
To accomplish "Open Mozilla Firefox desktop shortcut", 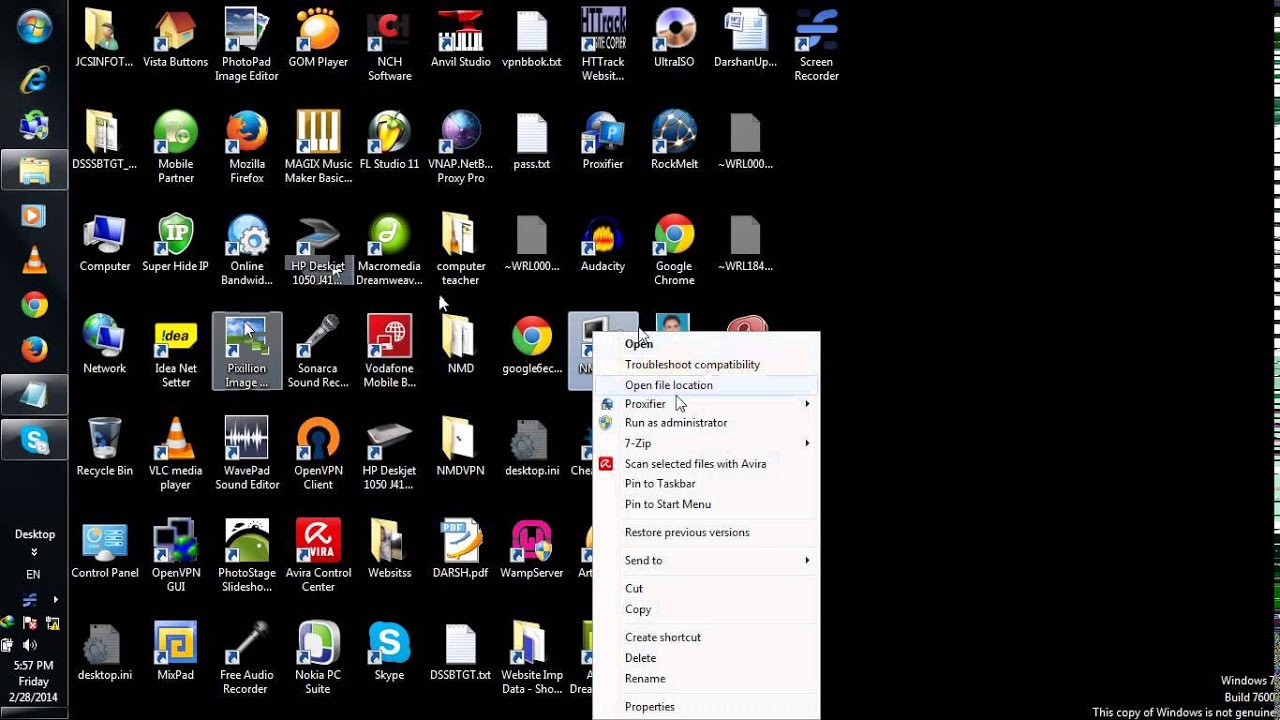I will coord(247,147).
